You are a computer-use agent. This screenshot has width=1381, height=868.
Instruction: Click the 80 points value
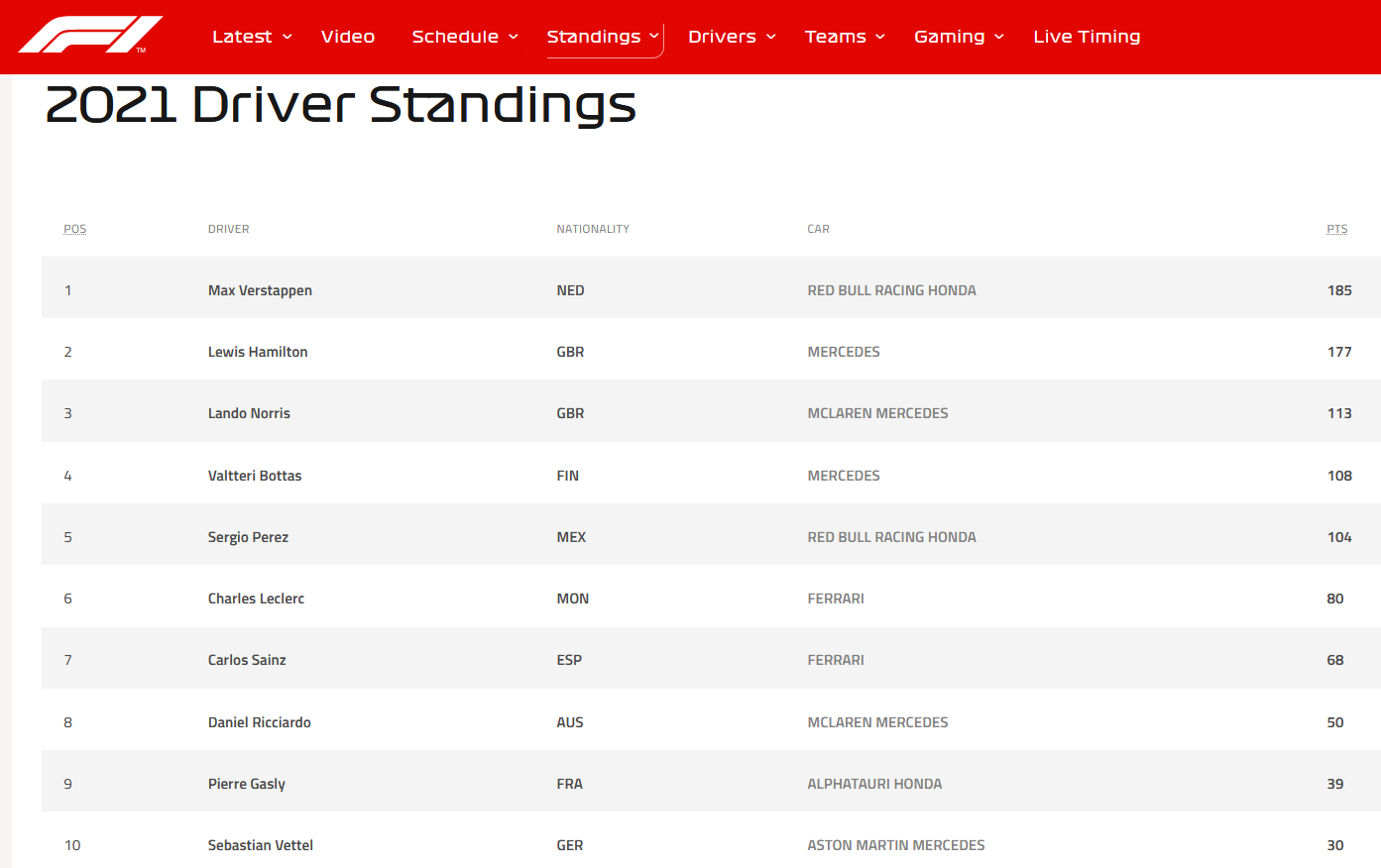click(1335, 598)
